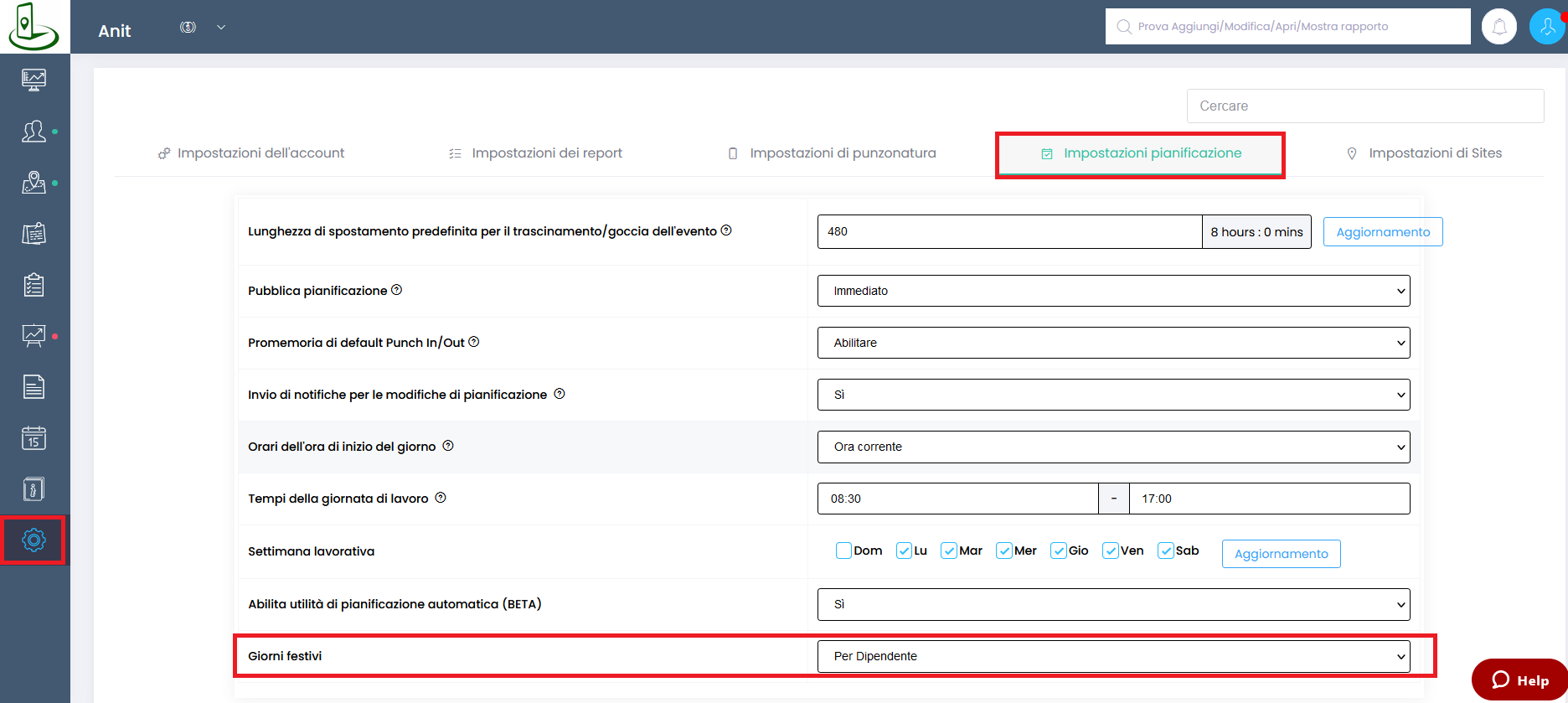Click the Cercare search field
Image resolution: width=1568 pixels, height=703 pixels.
1365,106
